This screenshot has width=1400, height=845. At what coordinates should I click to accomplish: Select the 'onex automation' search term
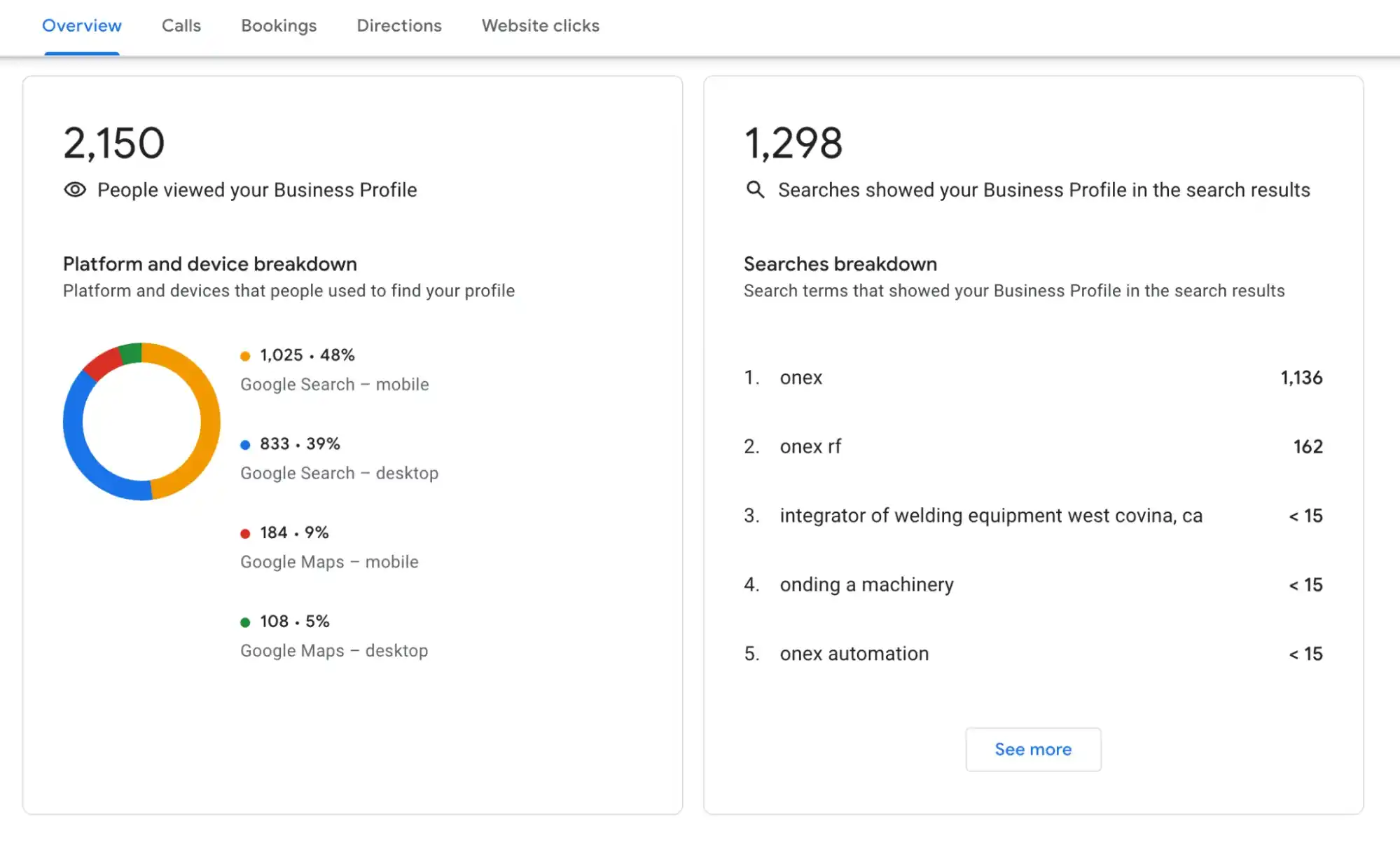coord(854,654)
